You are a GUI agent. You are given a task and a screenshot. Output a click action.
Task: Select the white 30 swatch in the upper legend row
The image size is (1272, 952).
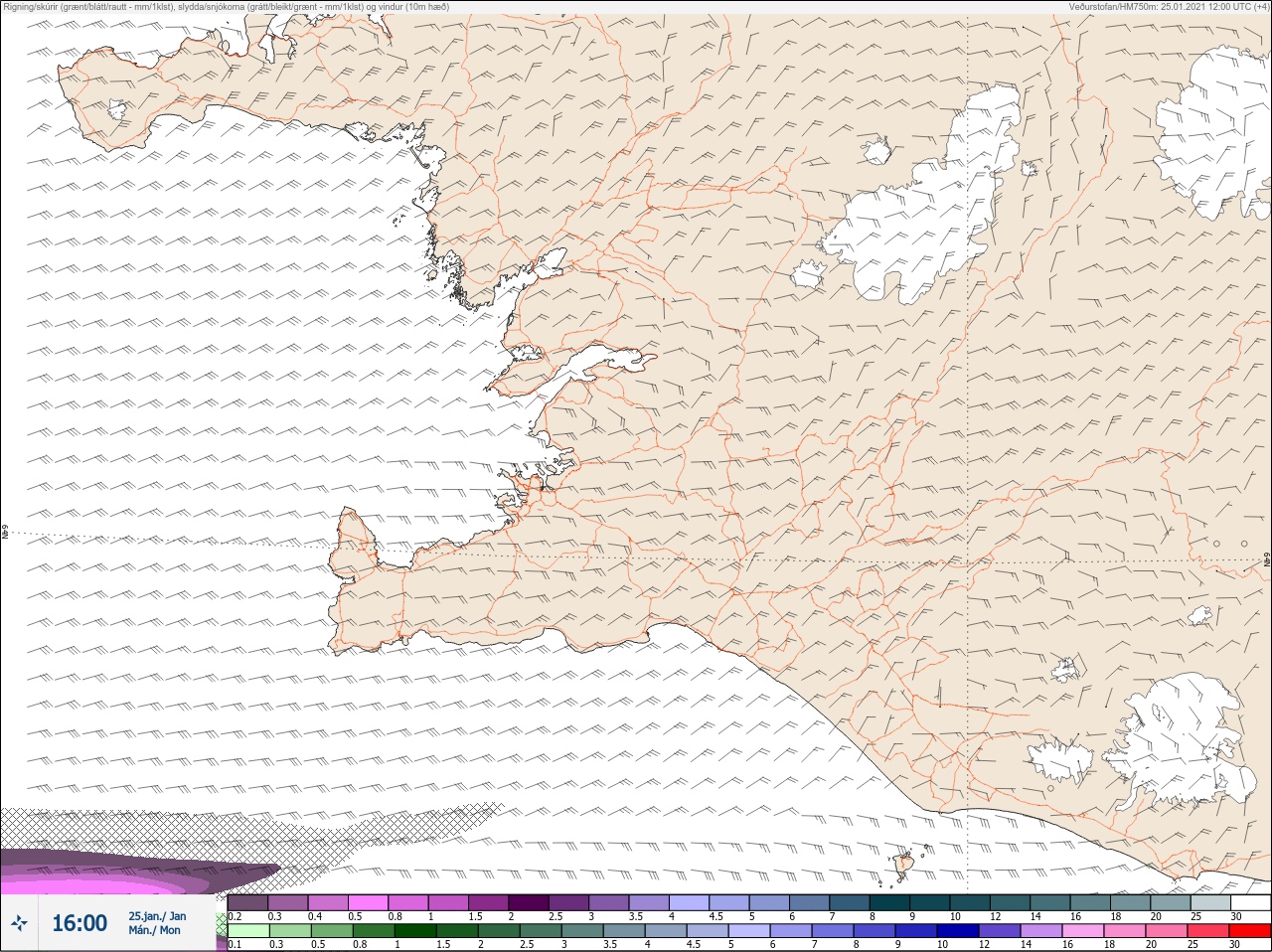coord(1250,902)
